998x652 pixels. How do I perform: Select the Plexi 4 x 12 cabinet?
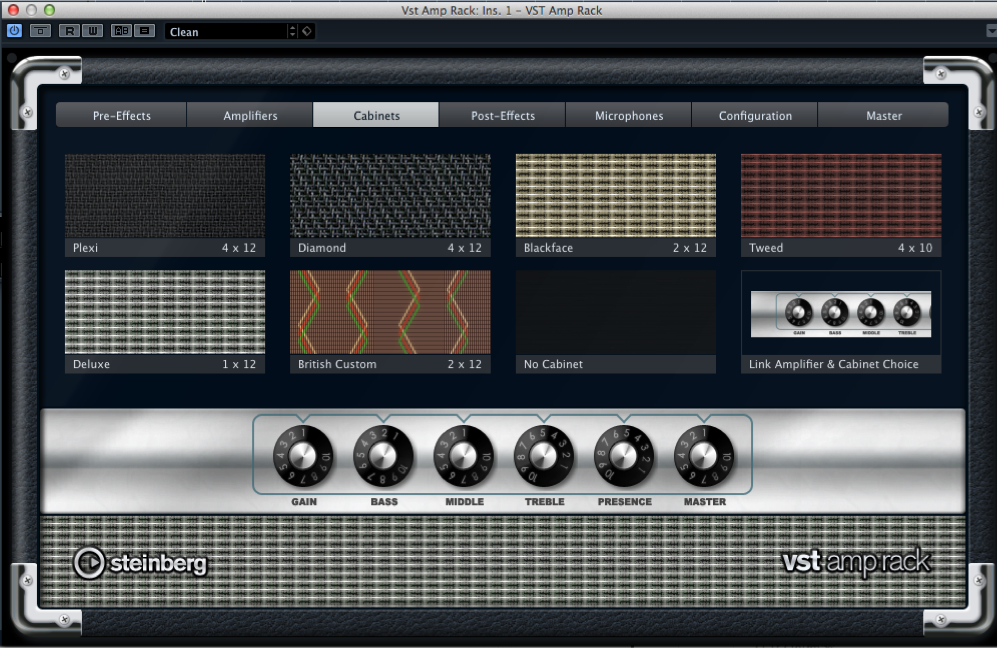pos(165,205)
